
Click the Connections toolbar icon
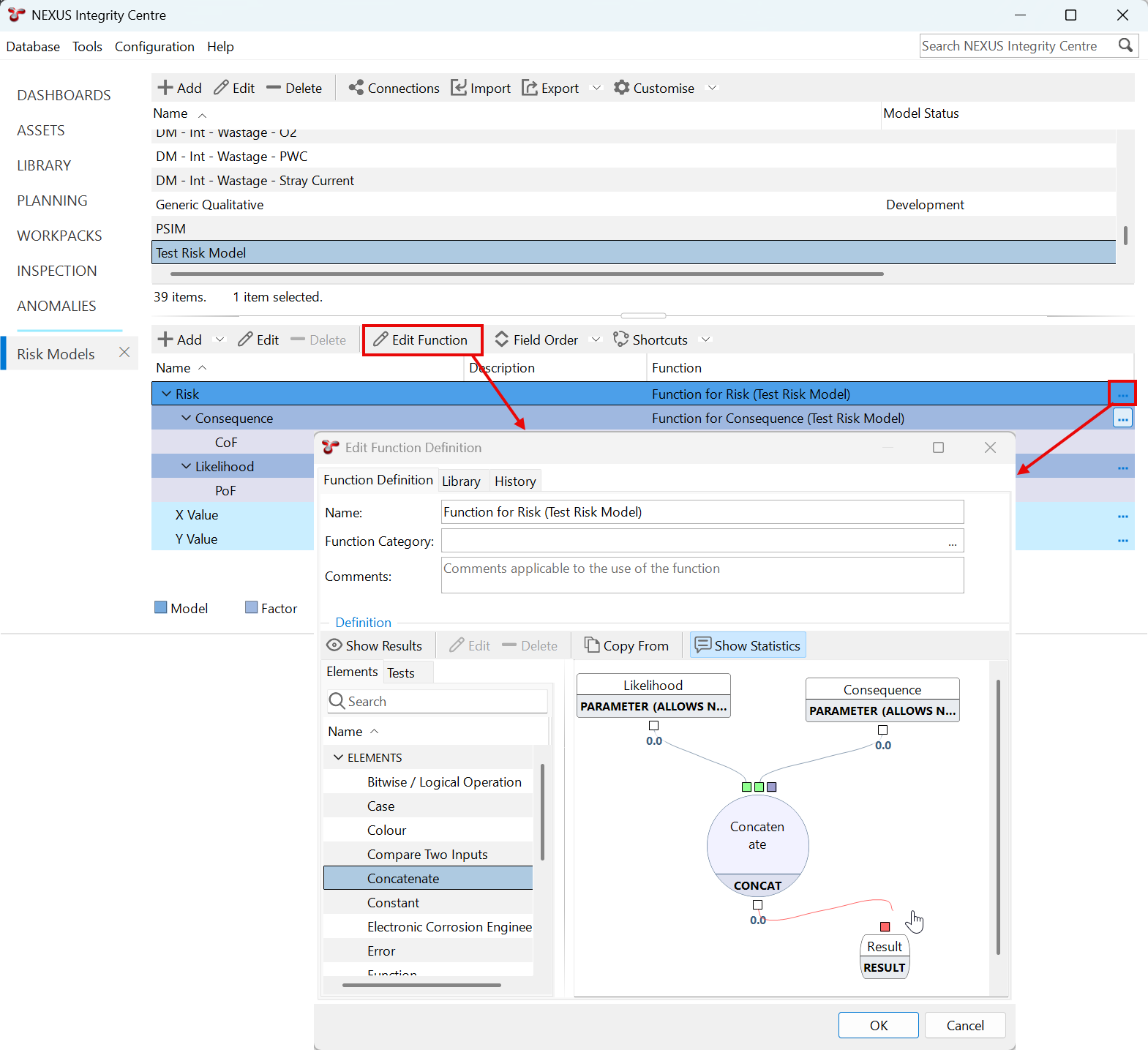click(356, 88)
